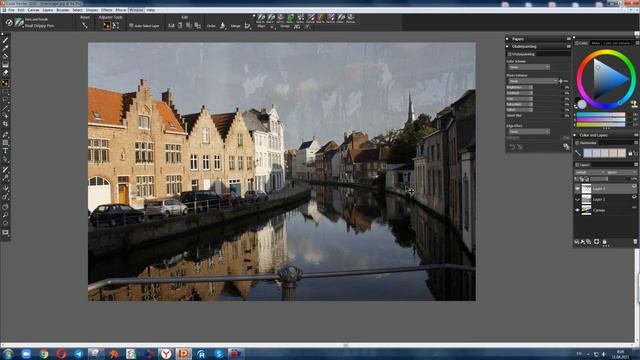Click the create layer mask icon

click(596, 242)
